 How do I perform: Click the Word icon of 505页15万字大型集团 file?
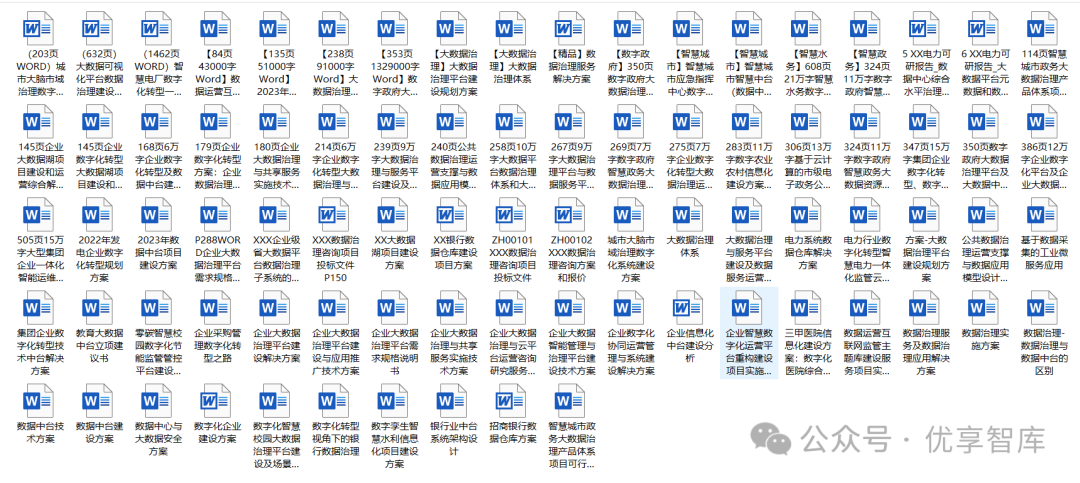pyautogui.click(x=39, y=215)
